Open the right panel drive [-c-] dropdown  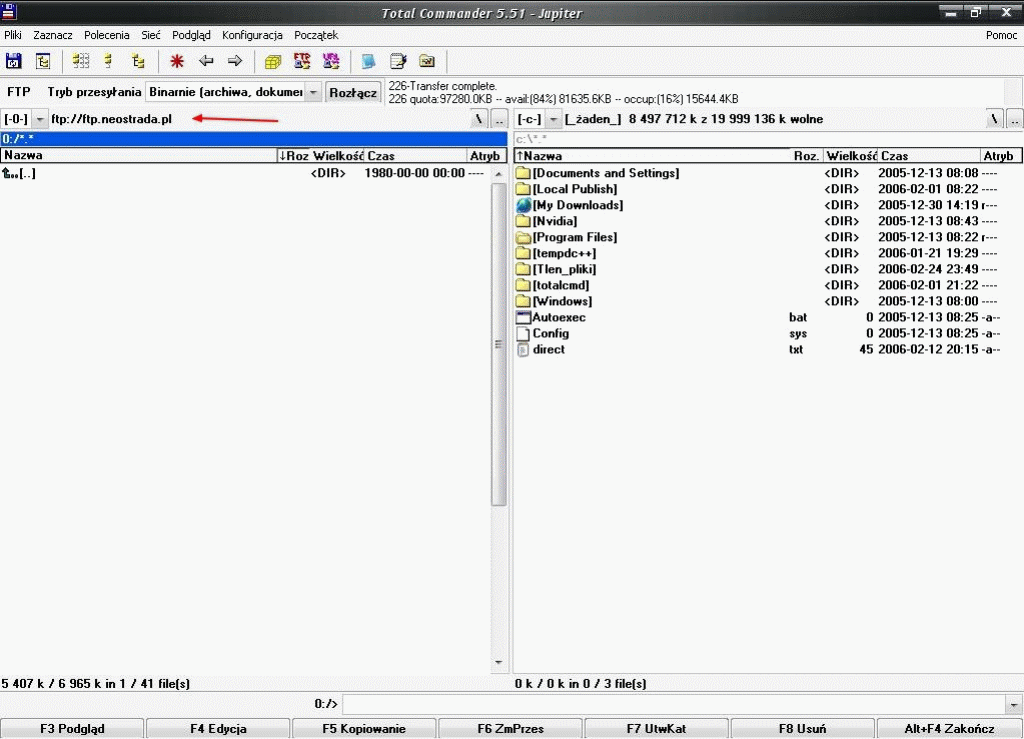click(553, 119)
